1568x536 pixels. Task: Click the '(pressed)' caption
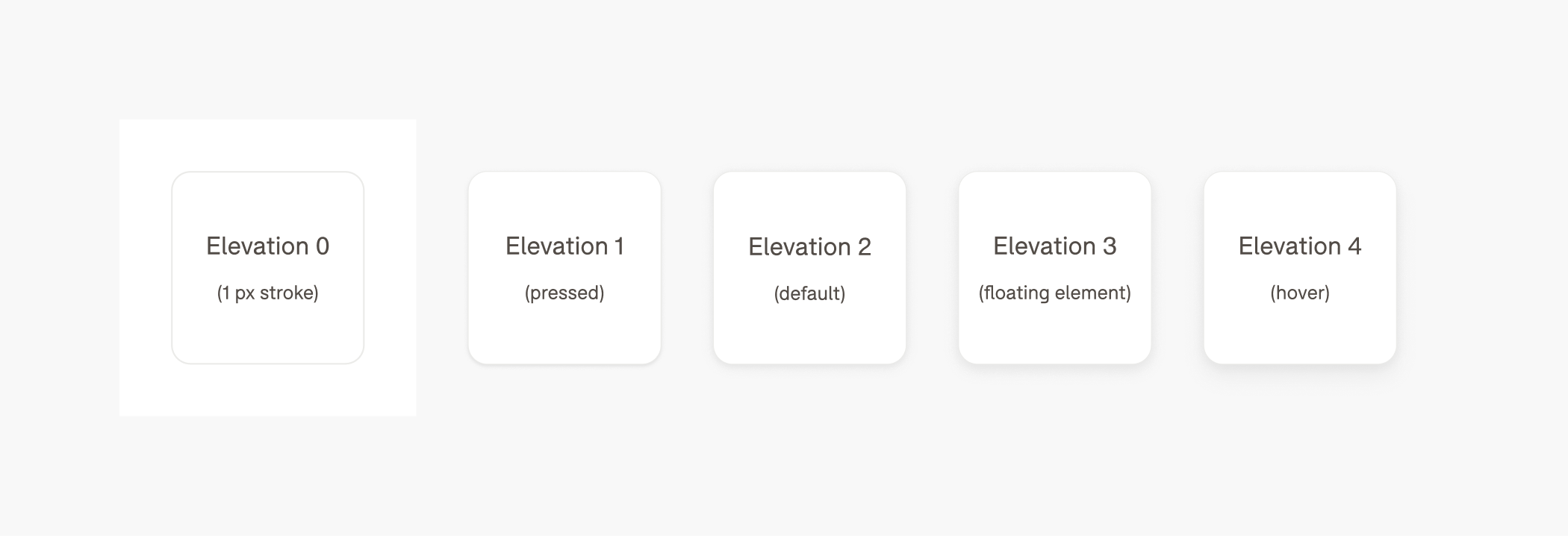564,293
